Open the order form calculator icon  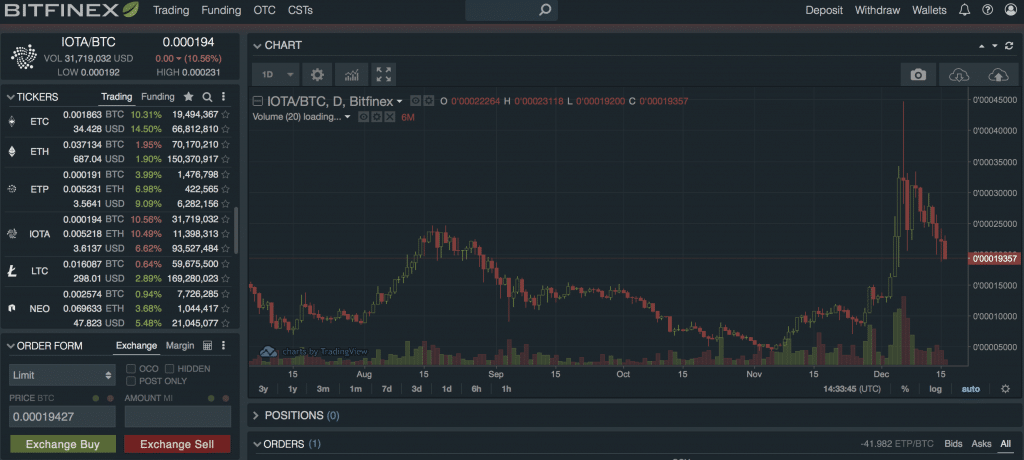[208, 346]
